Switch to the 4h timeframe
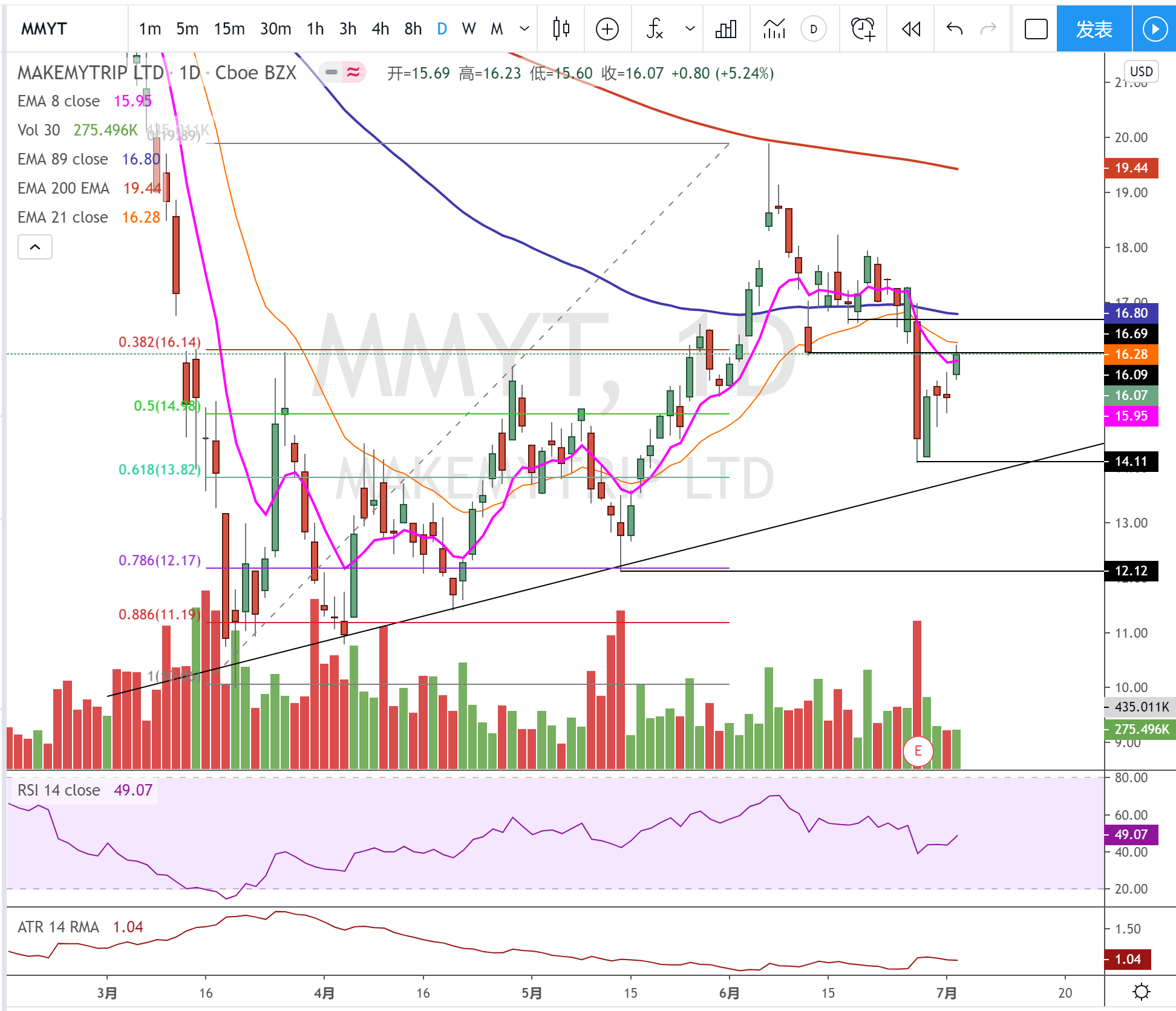 coord(380,28)
